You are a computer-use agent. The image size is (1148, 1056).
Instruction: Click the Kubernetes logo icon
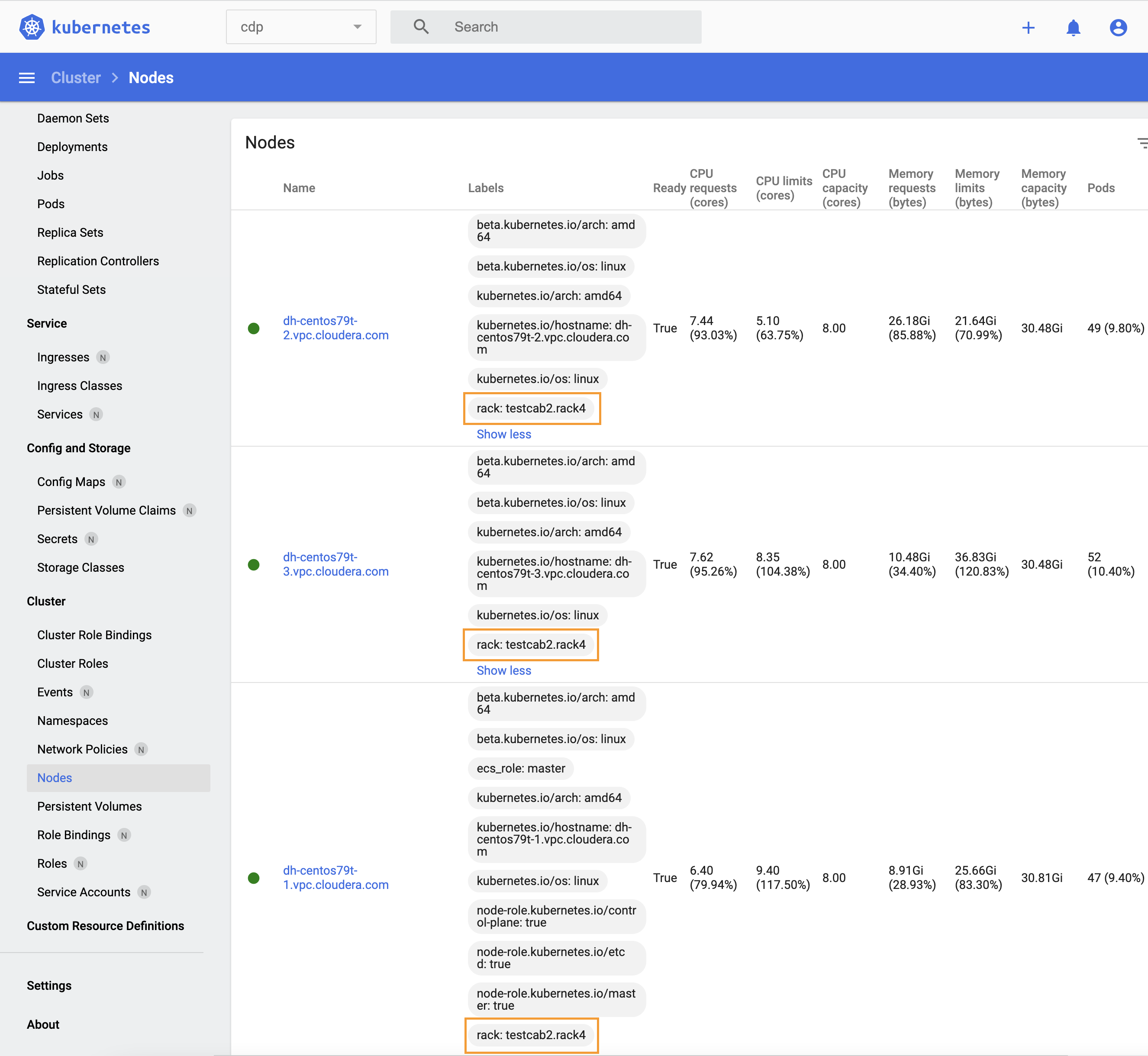pyautogui.click(x=32, y=27)
